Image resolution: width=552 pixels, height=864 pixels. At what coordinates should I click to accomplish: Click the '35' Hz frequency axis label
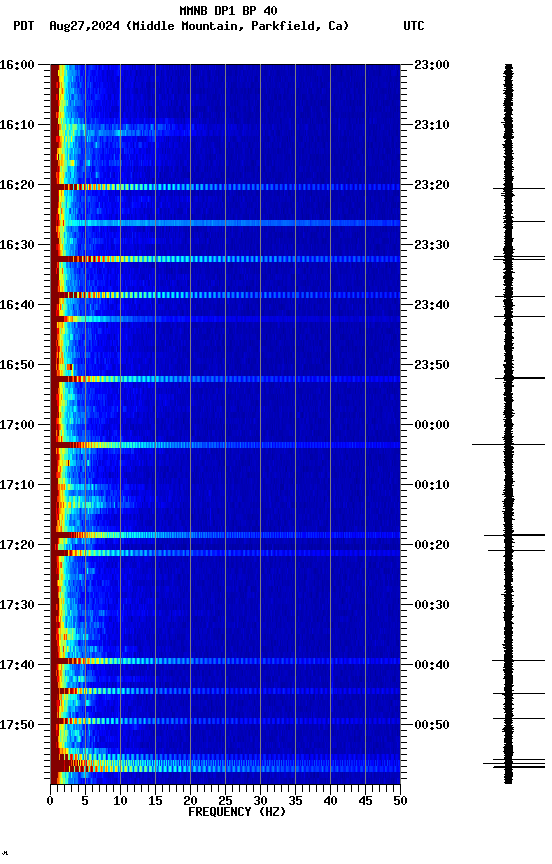click(295, 801)
